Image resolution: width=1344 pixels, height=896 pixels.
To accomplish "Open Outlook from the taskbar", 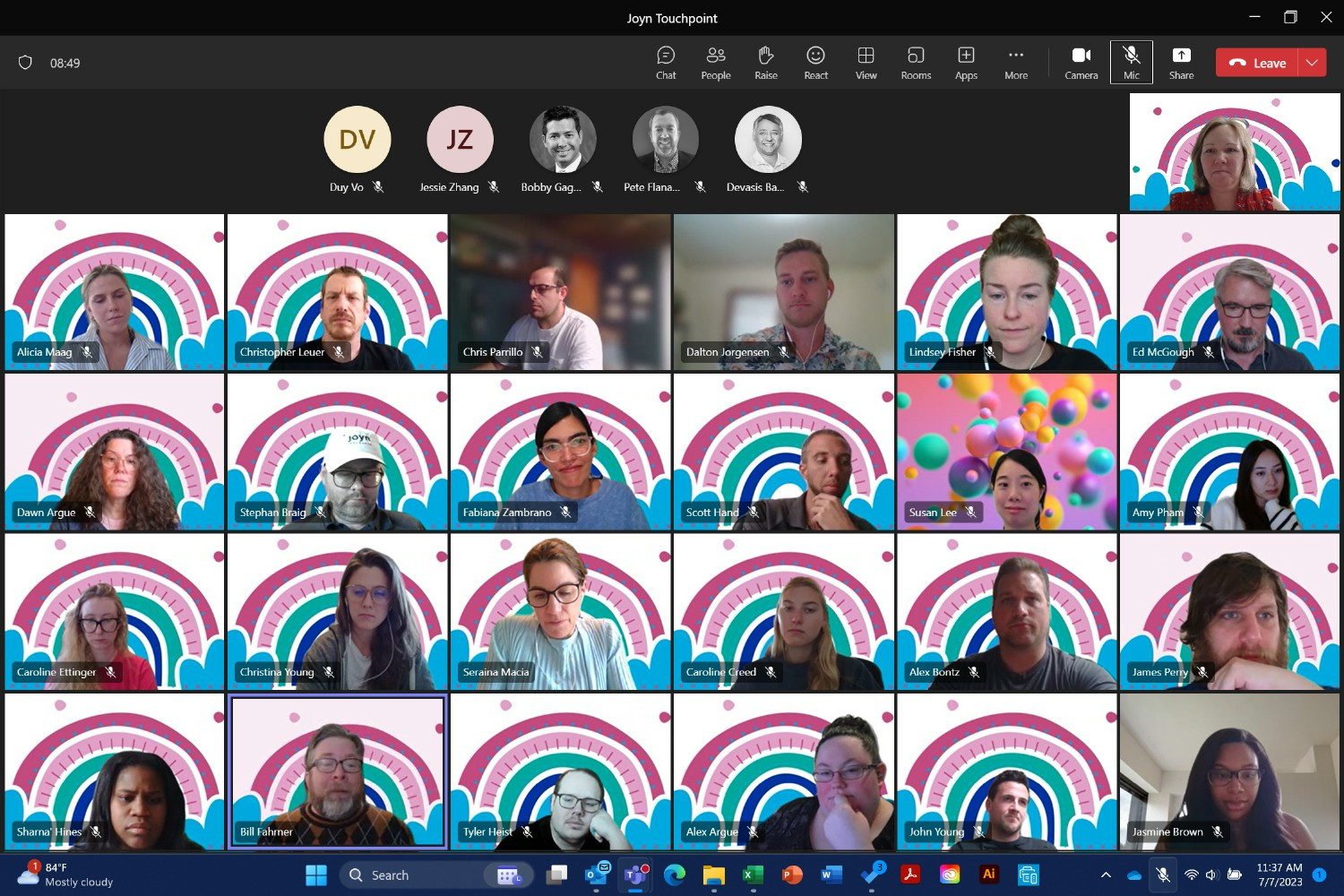I will point(597,874).
